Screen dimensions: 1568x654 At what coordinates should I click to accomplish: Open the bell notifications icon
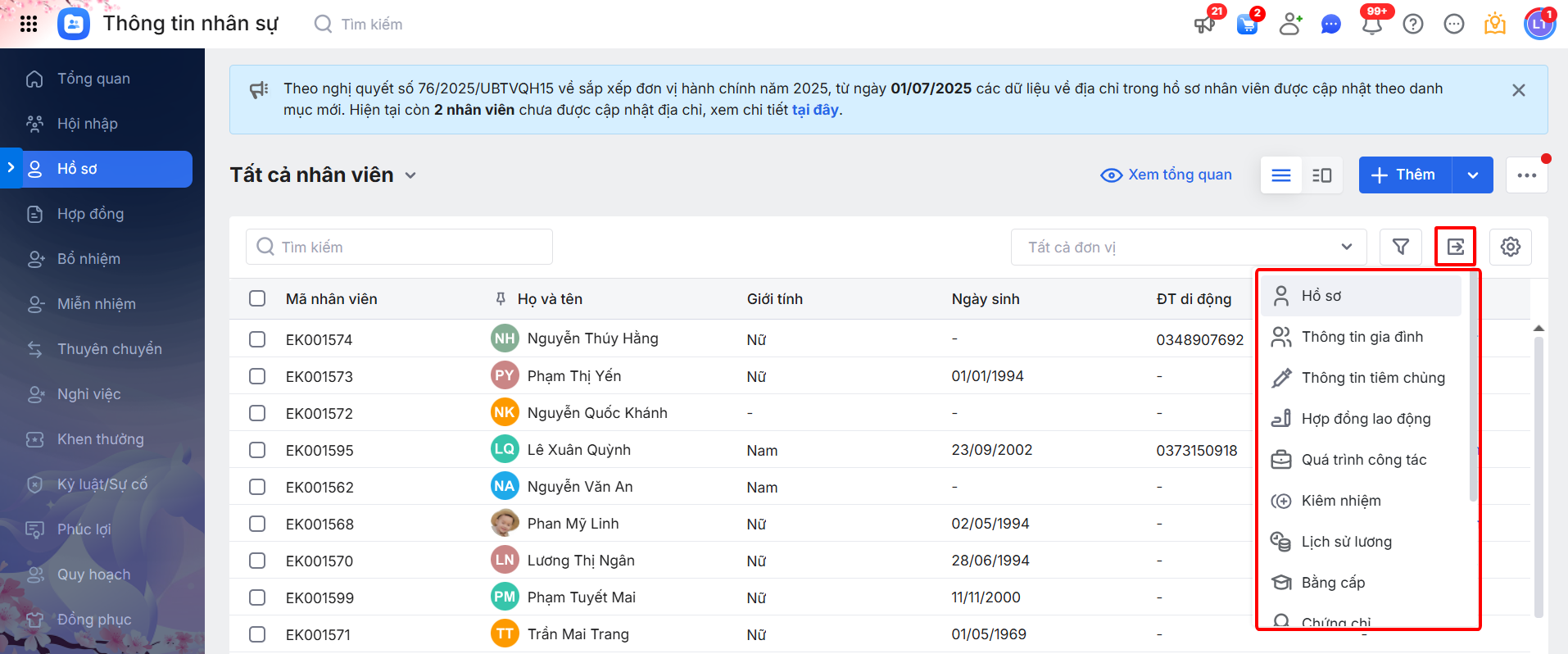[x=1372, y=24]
